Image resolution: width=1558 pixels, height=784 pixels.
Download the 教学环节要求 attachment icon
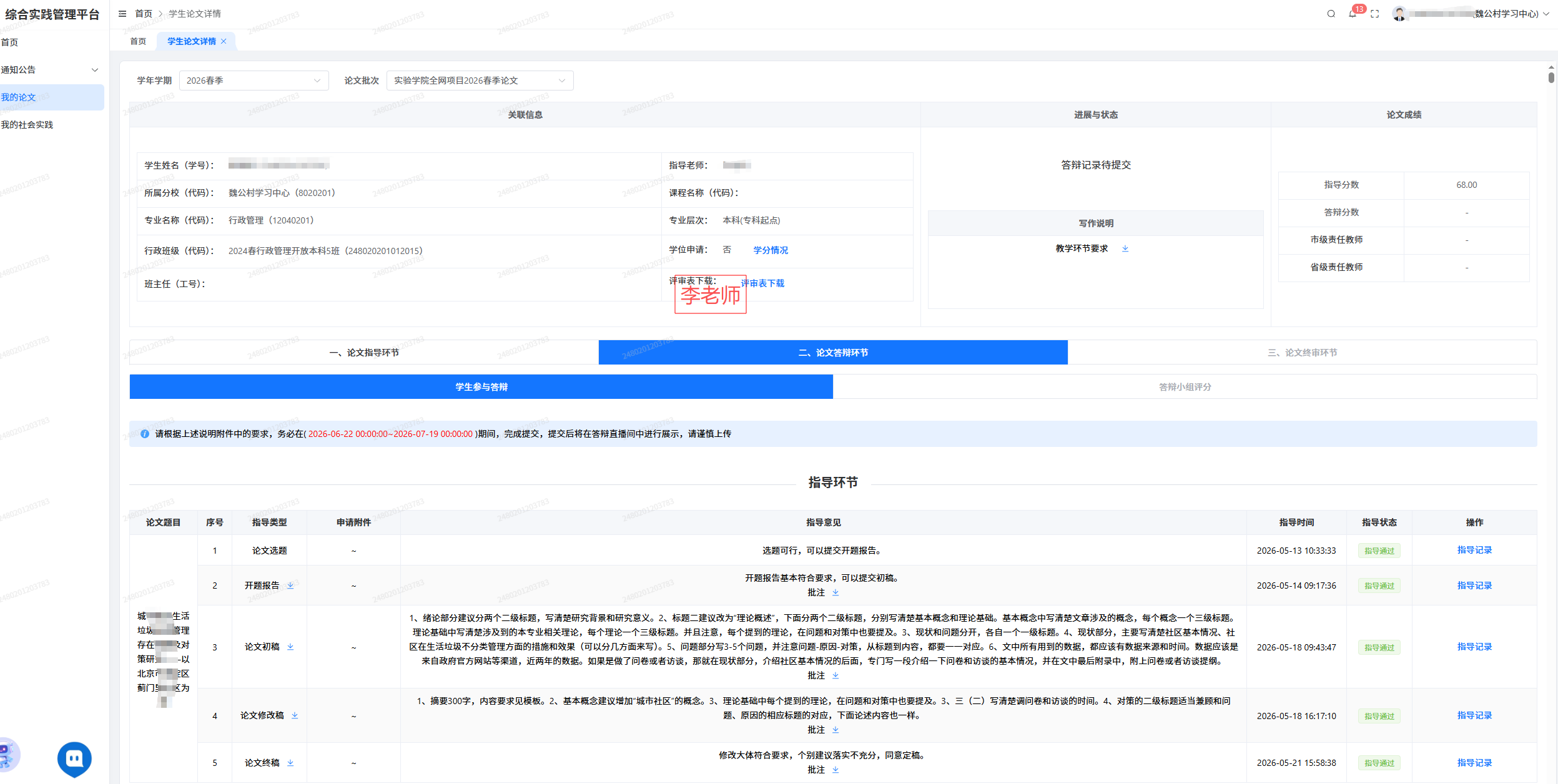point(1125,248)
